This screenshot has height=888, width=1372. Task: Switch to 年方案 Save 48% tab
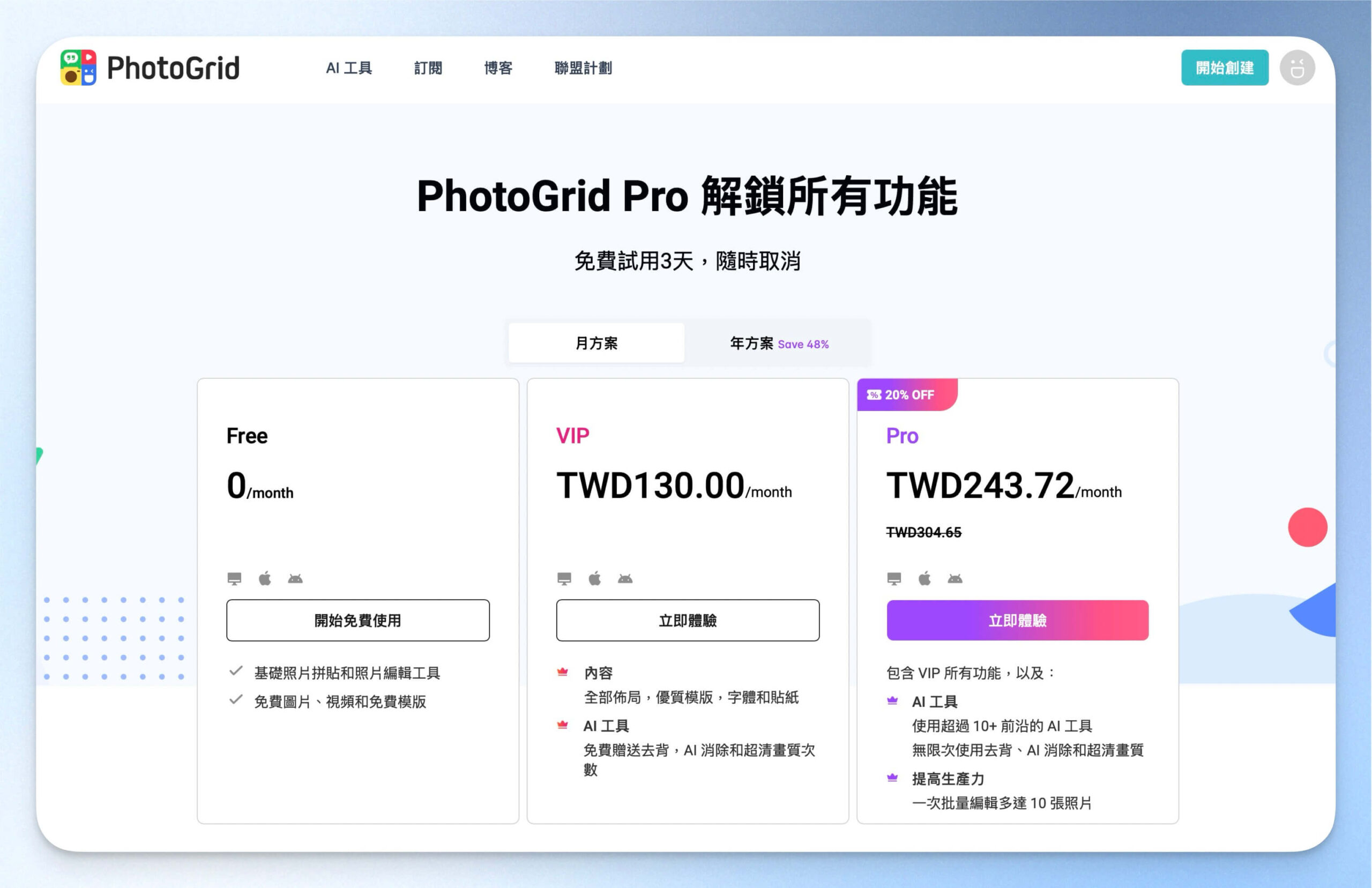(779, 343)
